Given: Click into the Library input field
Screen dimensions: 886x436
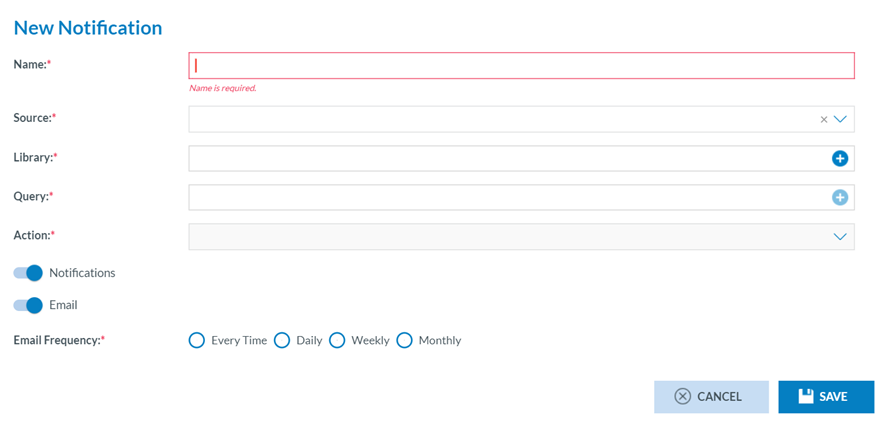Looking at the screenshot, I should point(500,158).
